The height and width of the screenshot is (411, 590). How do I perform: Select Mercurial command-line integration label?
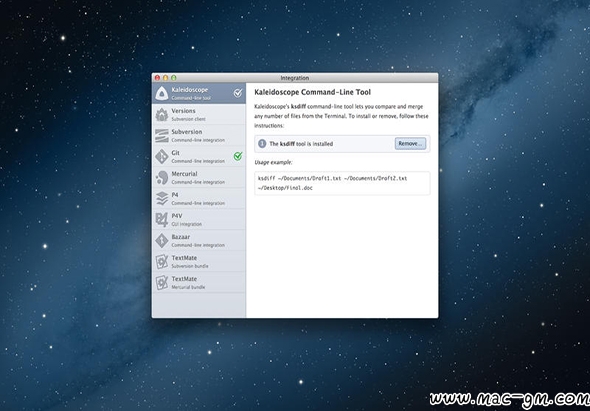pos(198,178)
